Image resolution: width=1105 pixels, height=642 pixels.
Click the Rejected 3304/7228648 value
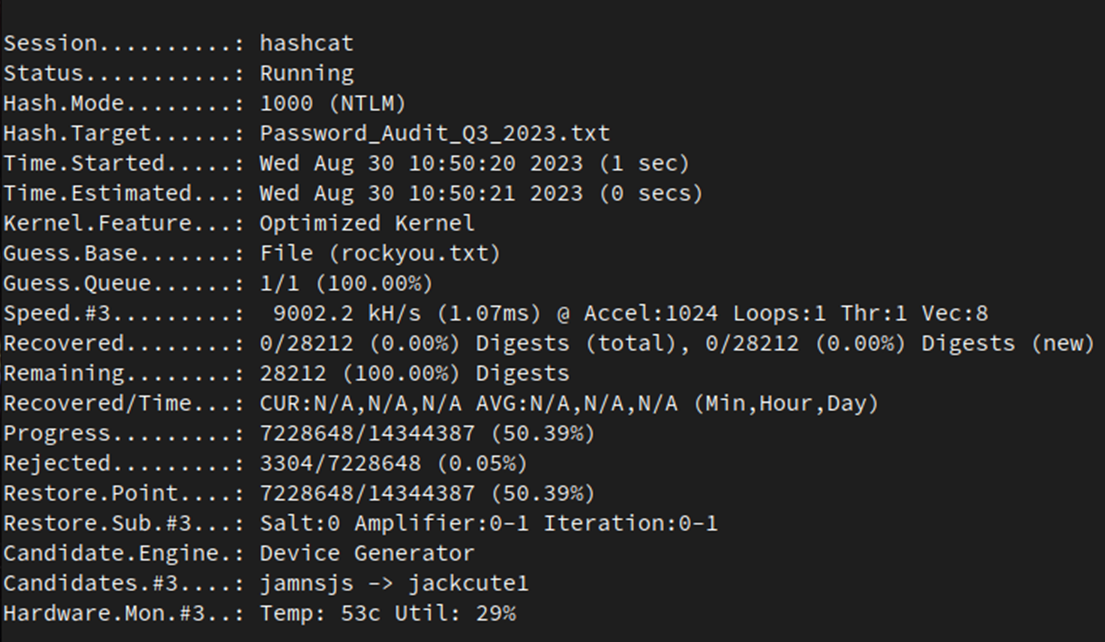(340, 464)
